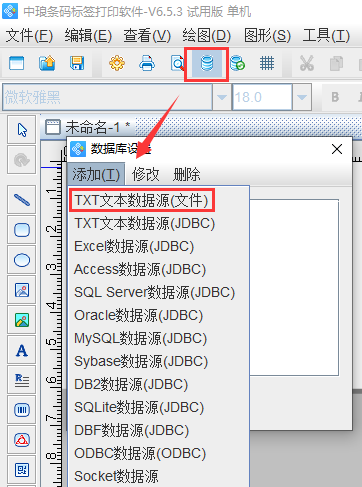The height and width of the screenshot is (487, 362).
Task: Select the ellipse tool
Action: (x=22, y=260)
